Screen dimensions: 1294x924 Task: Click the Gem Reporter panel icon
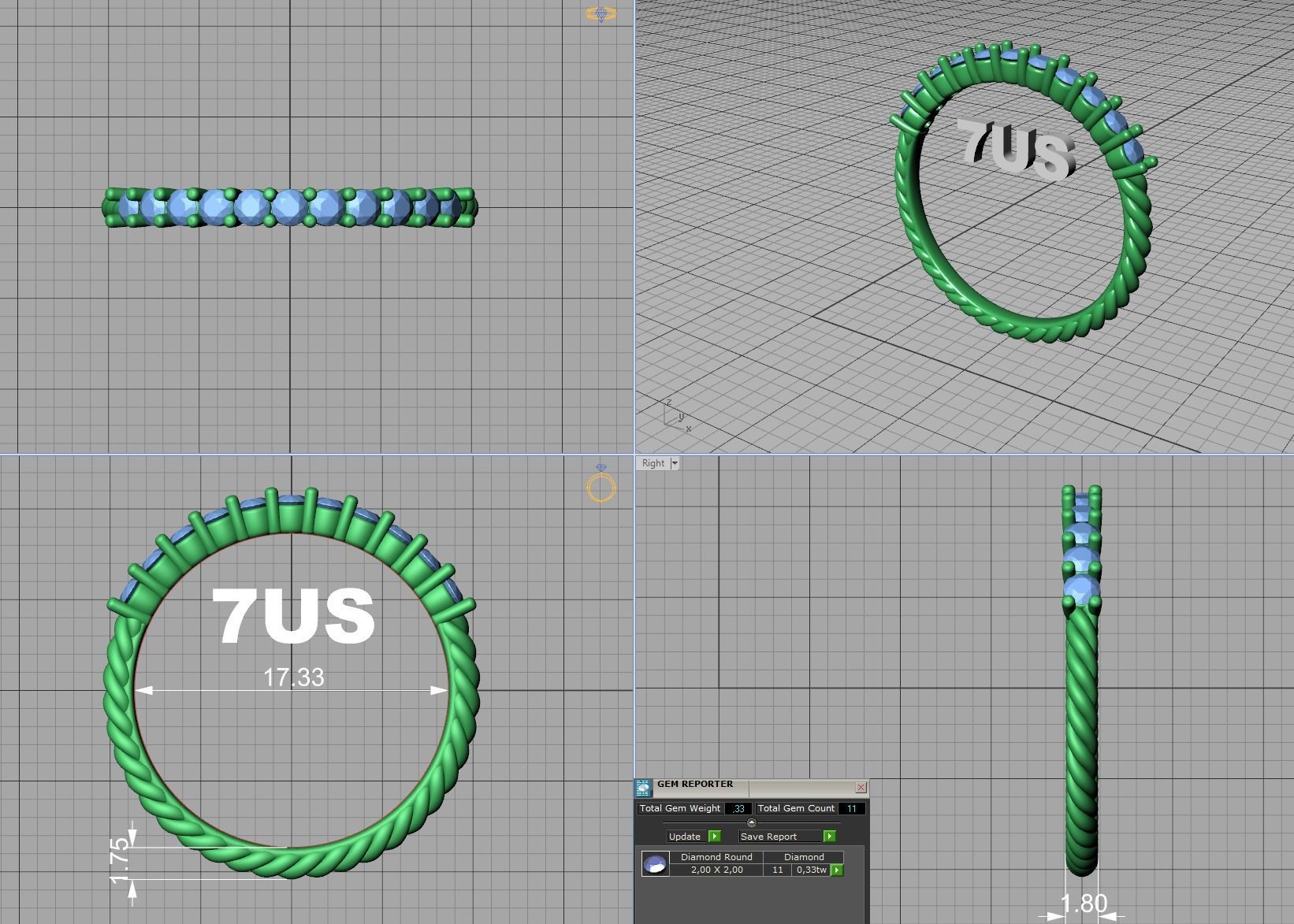[x=643, y=788]
